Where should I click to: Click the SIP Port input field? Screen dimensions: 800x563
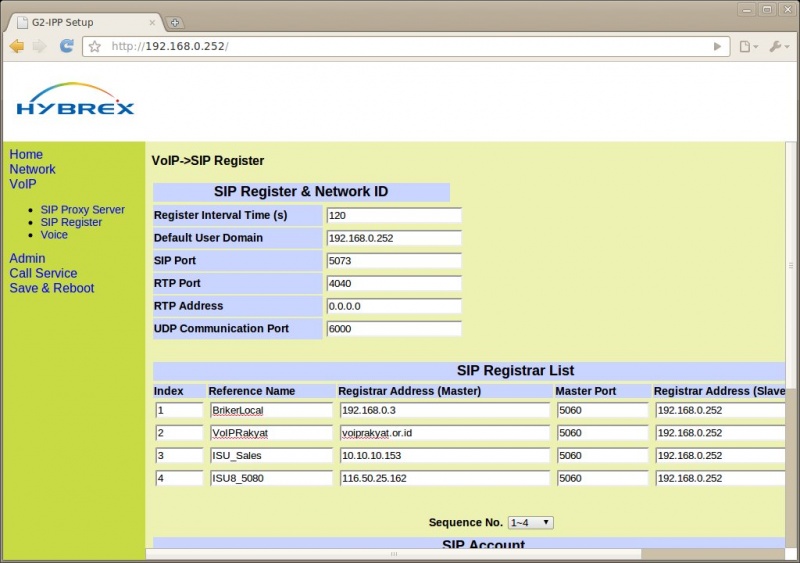click(393, 261)
